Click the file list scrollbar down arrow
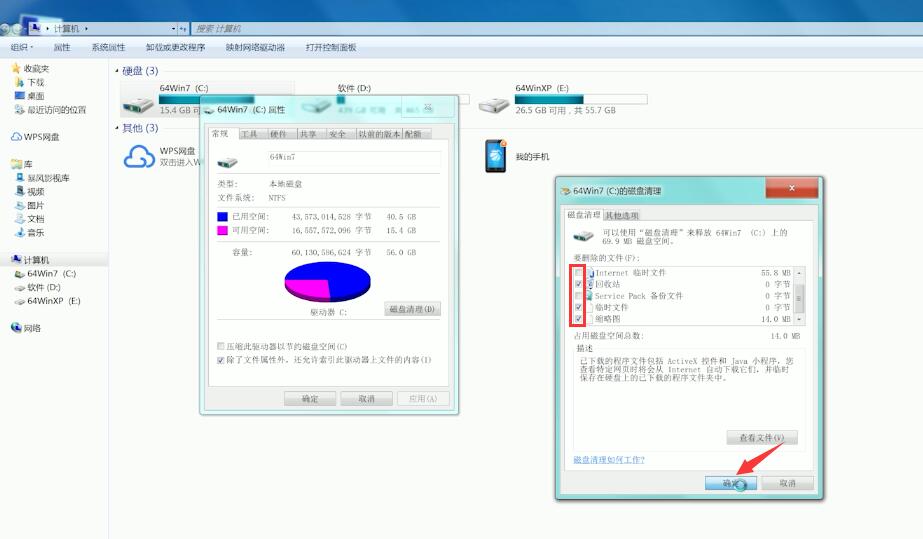Screen dimensions: 923x539 click(x=799, y=319)
